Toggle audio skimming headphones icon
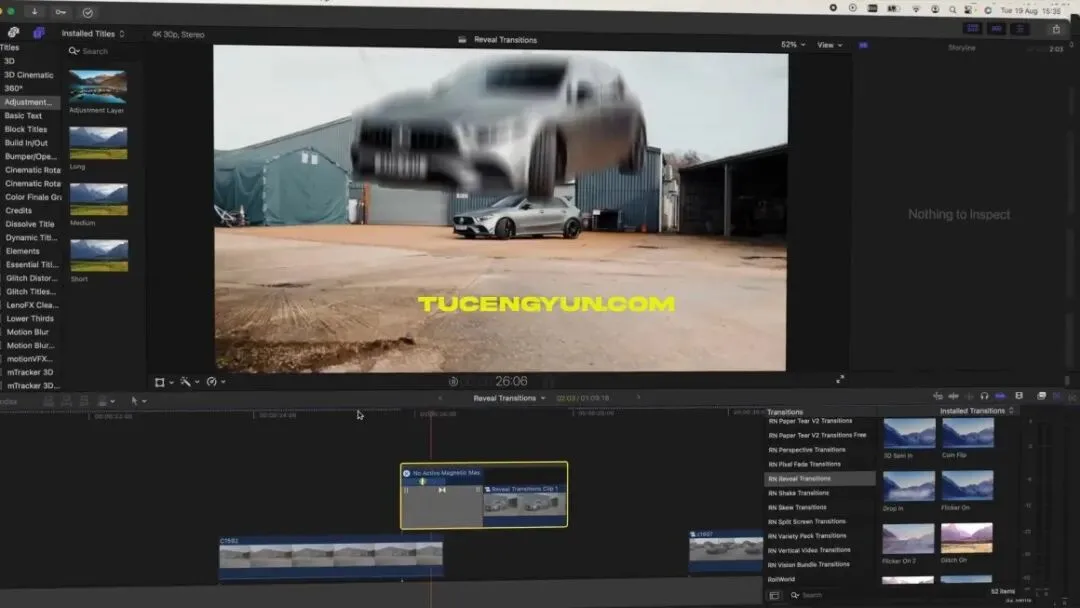This screenshot has height=608, width=1080. pos(984,396)
